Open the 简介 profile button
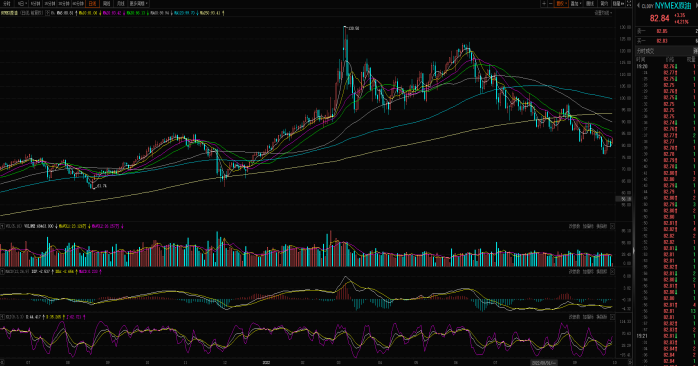 click(x=604, y=4)
